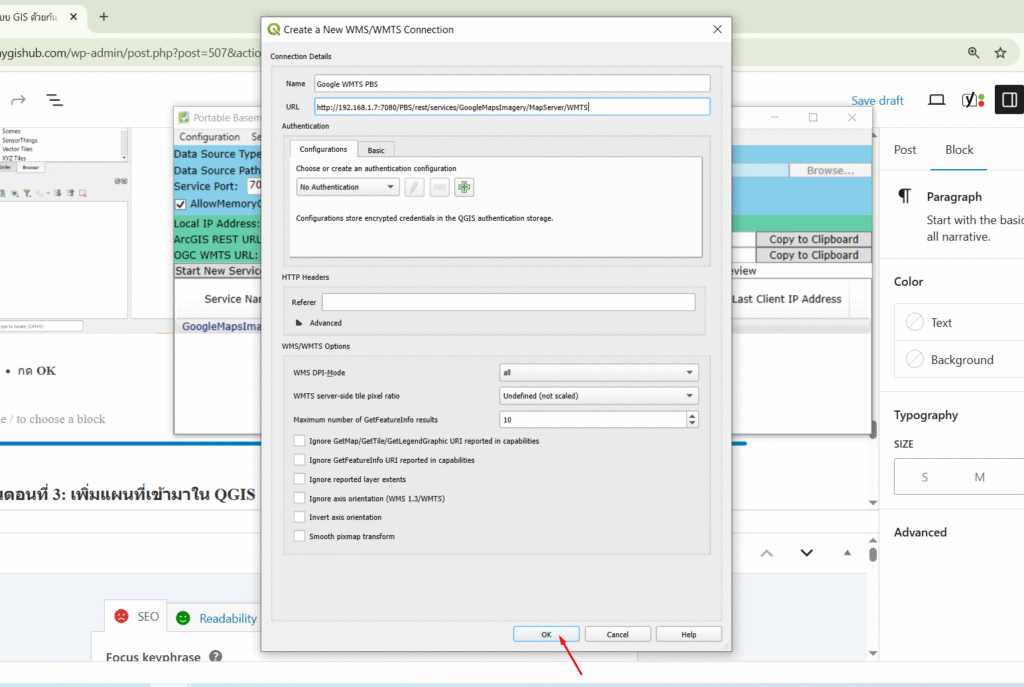Click the connection Name input field
1024x687 pixels.
512,84
